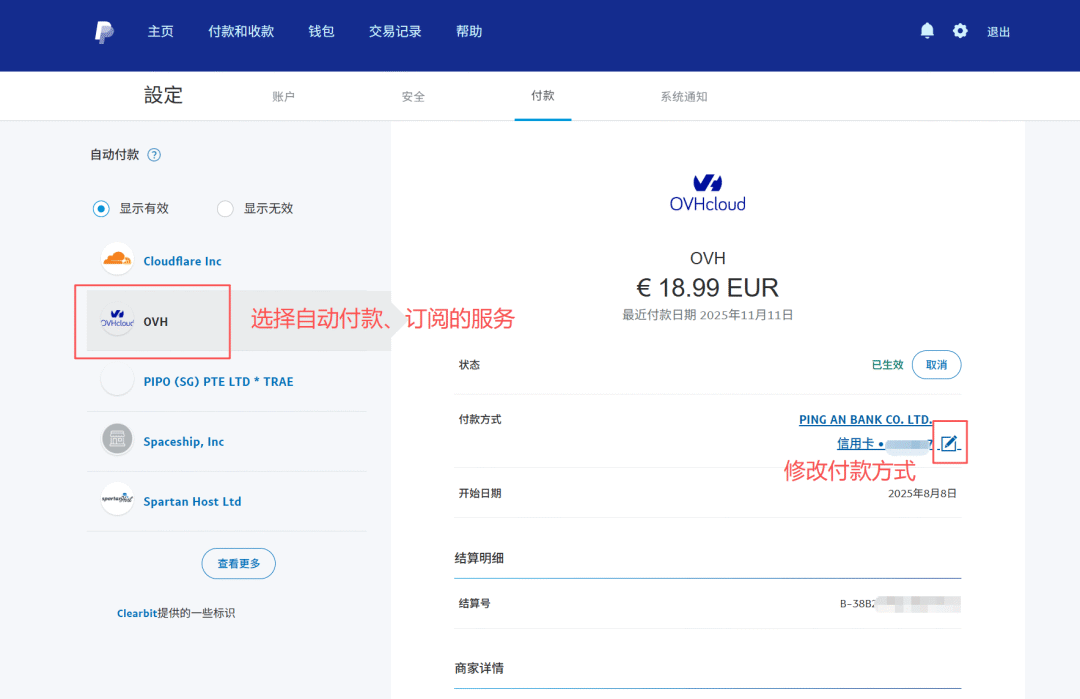Select the 显示无效 radio button

pyautogui.click(x=225, y=208)
